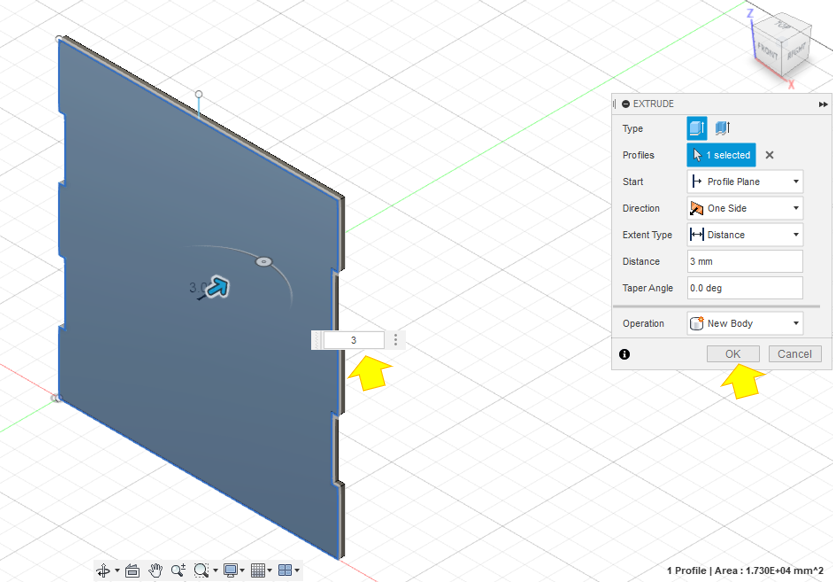Click the floating distance input showing 3
This screenshot has height=583, width=833.
[354, 340]
